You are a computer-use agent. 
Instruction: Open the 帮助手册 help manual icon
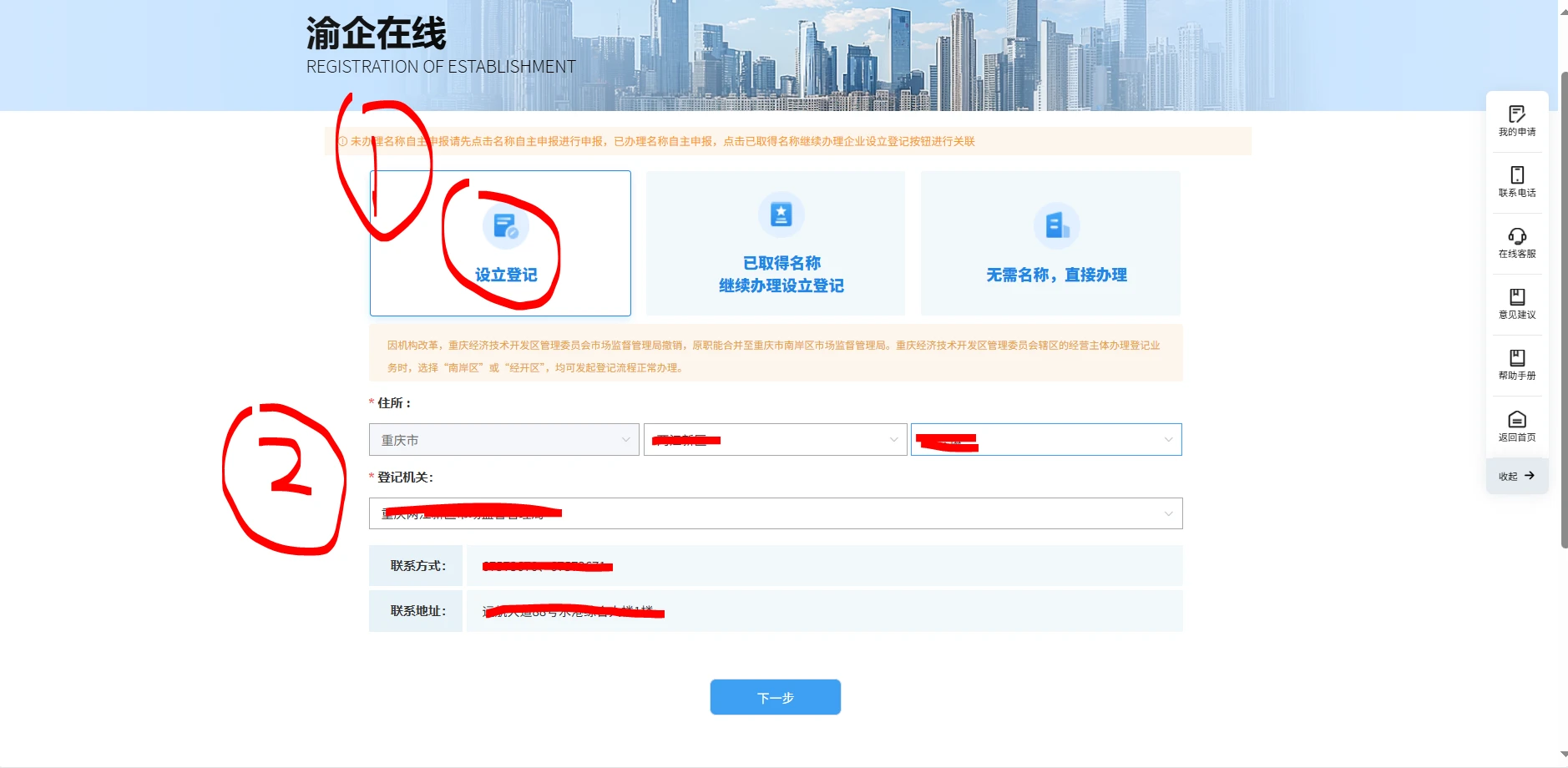coord(1516,359)
